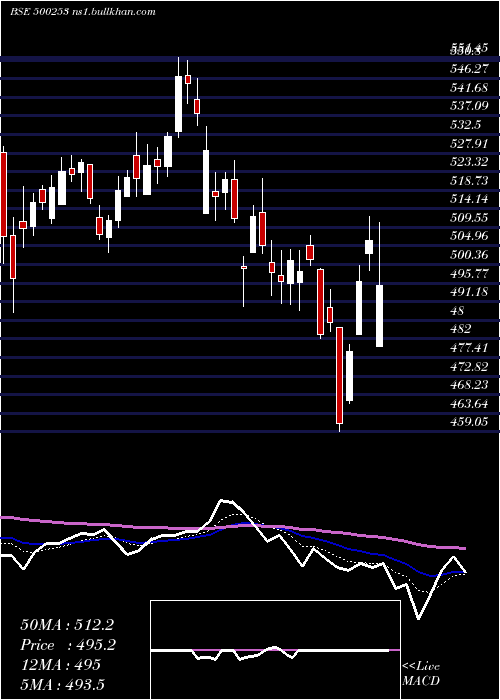This screenshot has height=700, width=500.
Task: Click the 523.32 price axis label
Action: tap(468, 162)
